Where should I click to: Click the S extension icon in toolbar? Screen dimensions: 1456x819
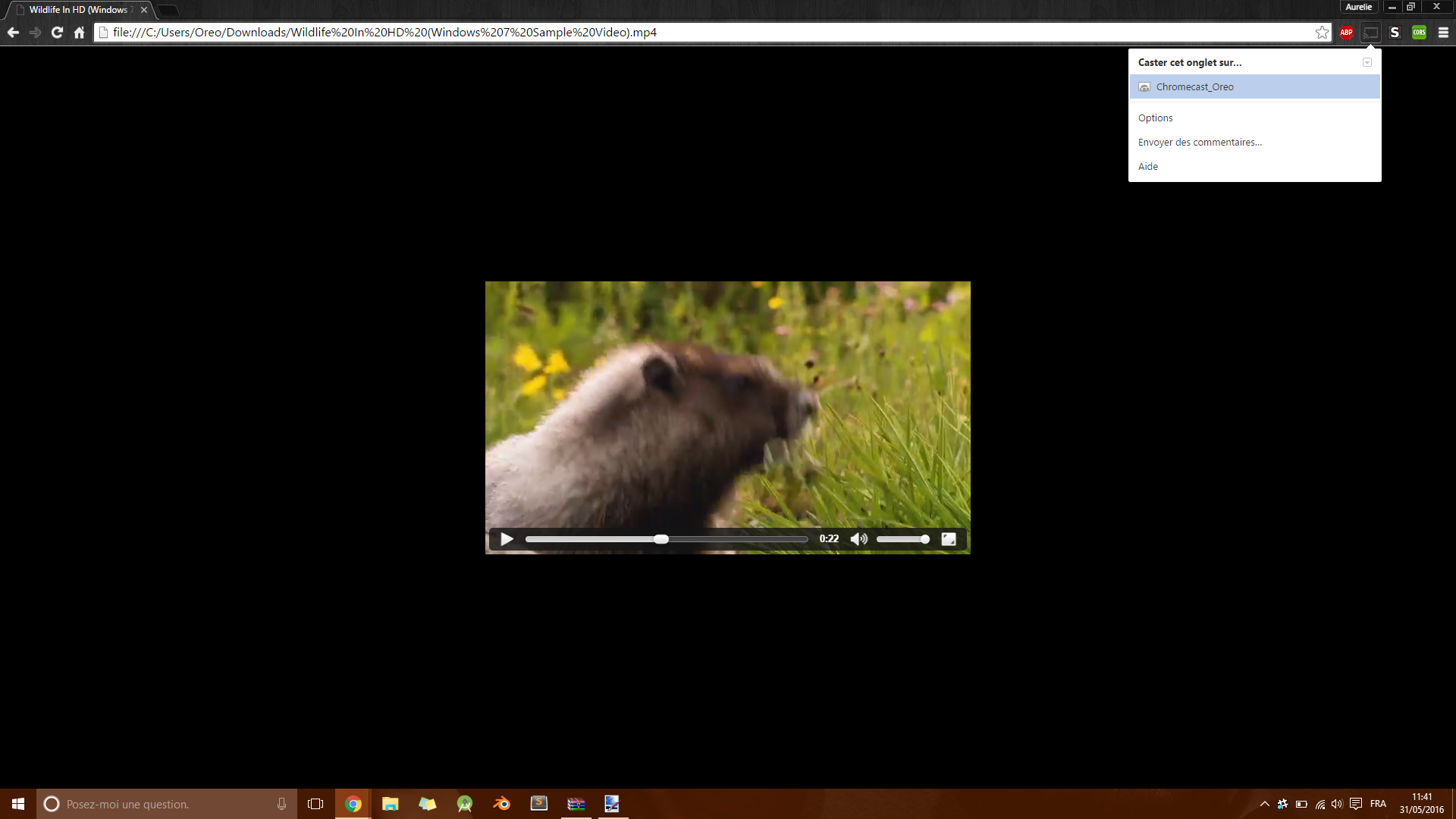[1395, 33]
